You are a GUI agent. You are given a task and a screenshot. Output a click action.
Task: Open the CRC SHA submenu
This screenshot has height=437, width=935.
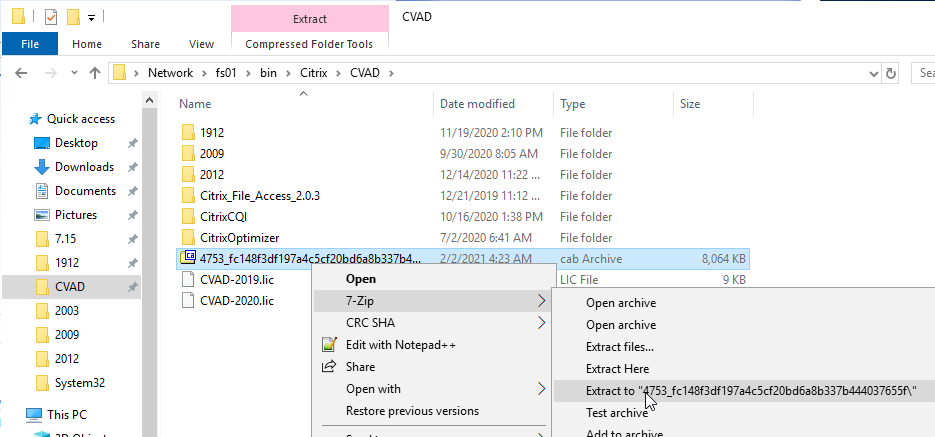tap(431, 323)
